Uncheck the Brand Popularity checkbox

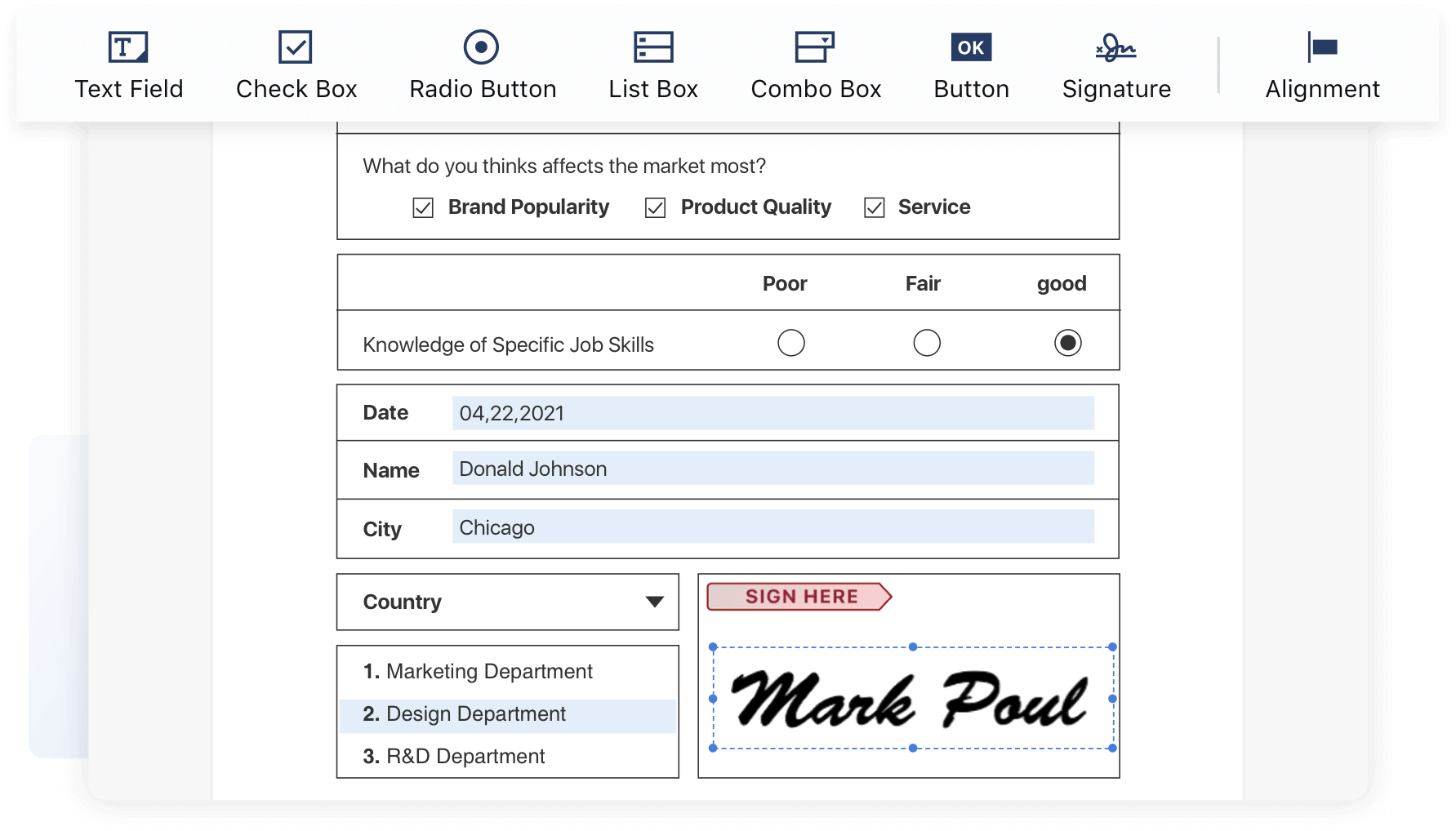[x=423, y=208]
